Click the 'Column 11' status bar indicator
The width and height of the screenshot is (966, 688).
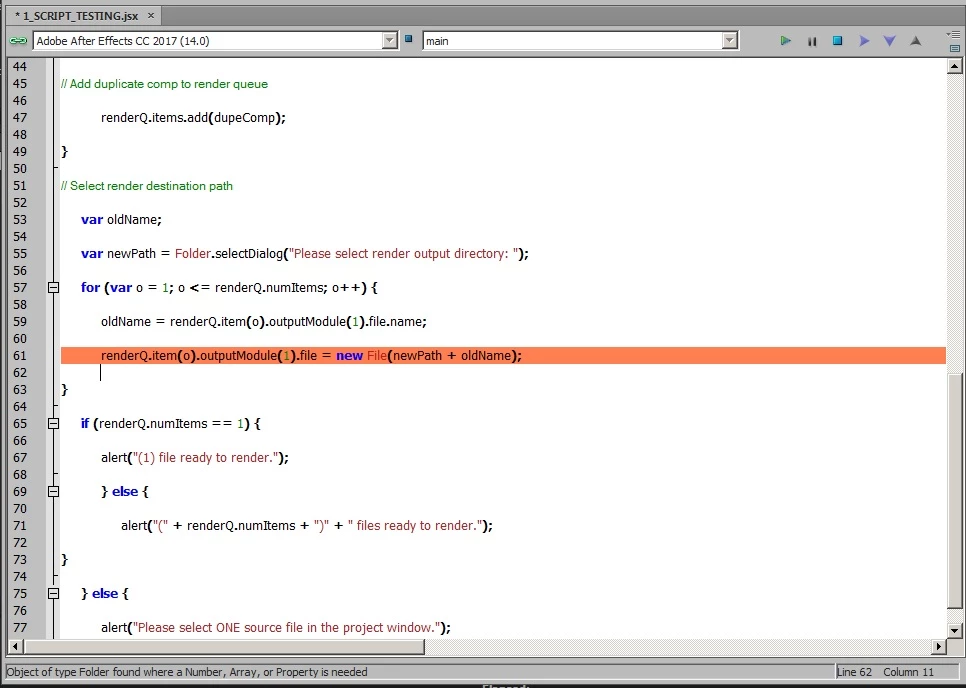[x=909, y=672]
